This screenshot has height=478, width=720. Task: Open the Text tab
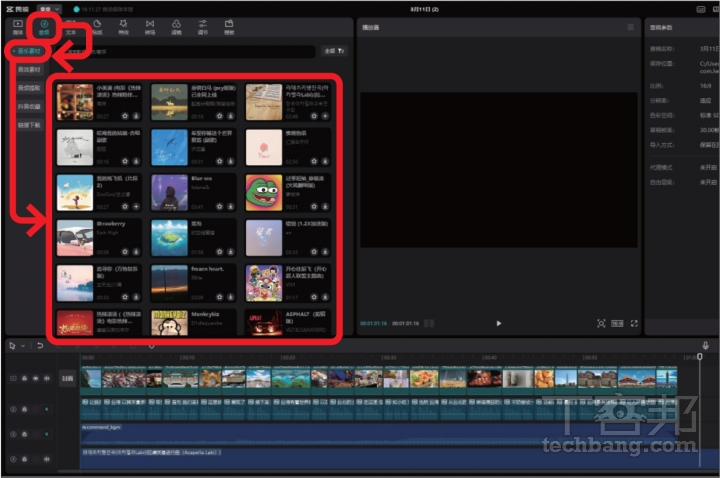coord(71,28)
